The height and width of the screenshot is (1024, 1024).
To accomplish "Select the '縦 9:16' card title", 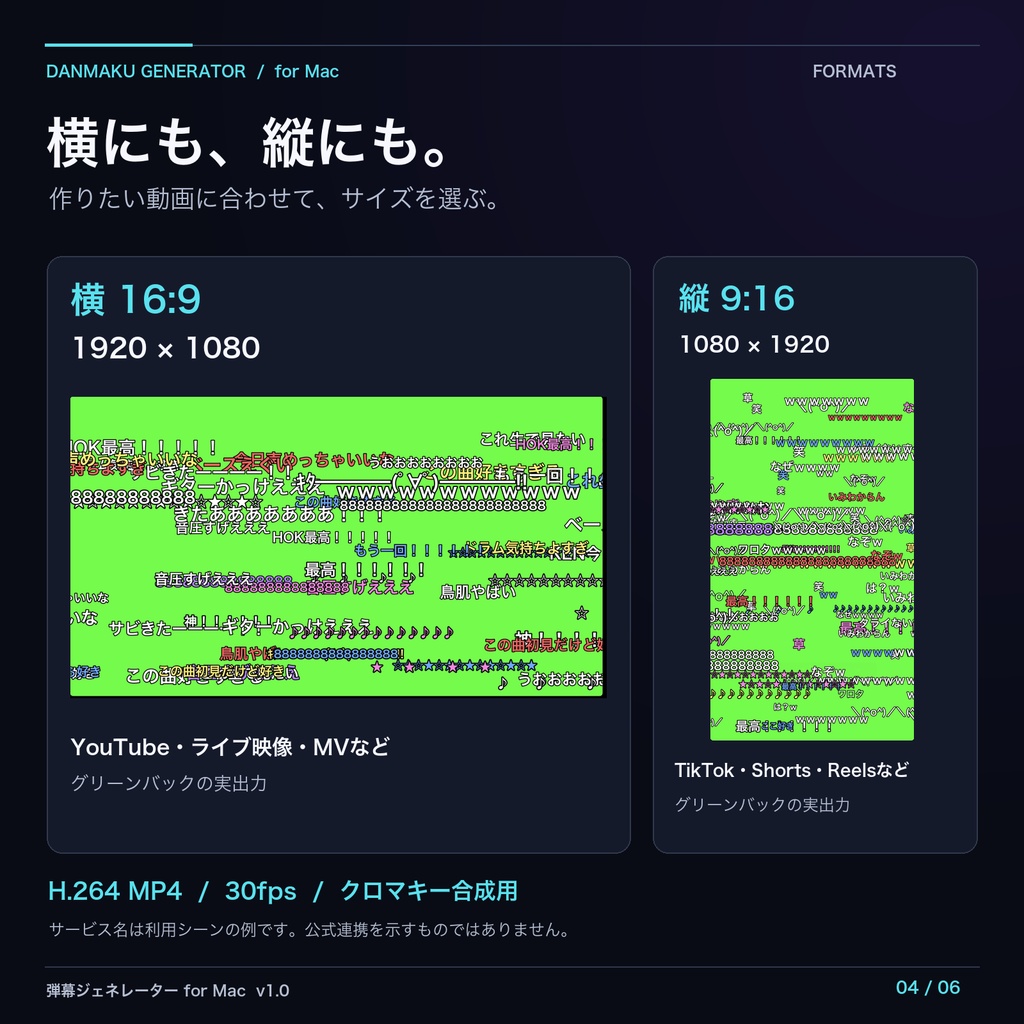I will point(736,298).
